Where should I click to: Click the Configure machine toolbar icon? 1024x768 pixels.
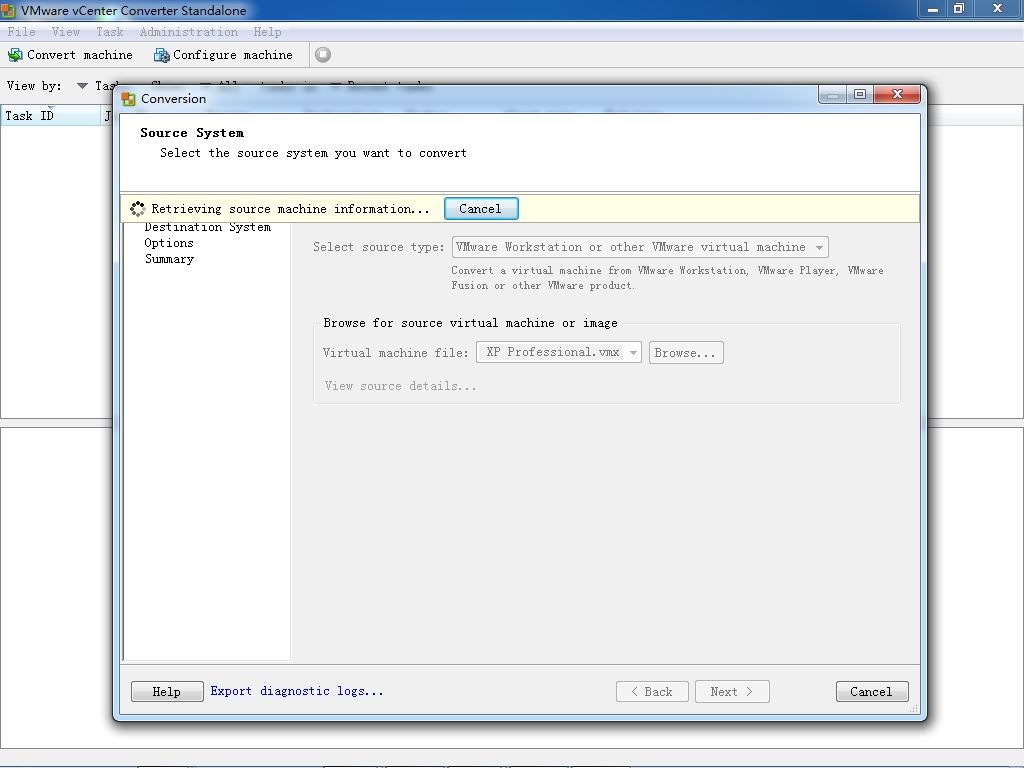point(161,56)
